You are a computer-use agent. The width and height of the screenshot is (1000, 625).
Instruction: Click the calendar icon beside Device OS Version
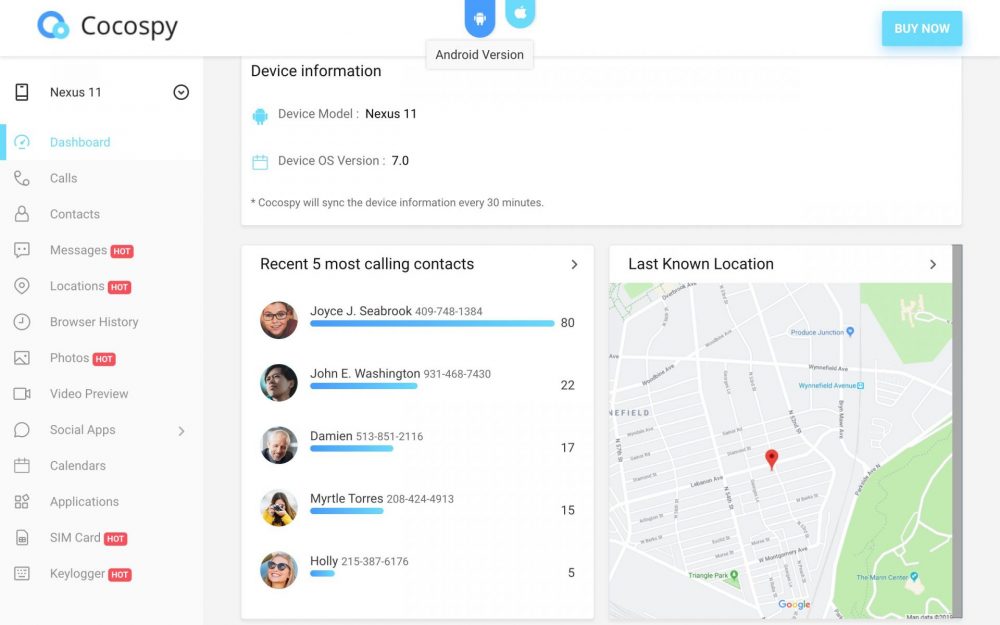point(260,162)
